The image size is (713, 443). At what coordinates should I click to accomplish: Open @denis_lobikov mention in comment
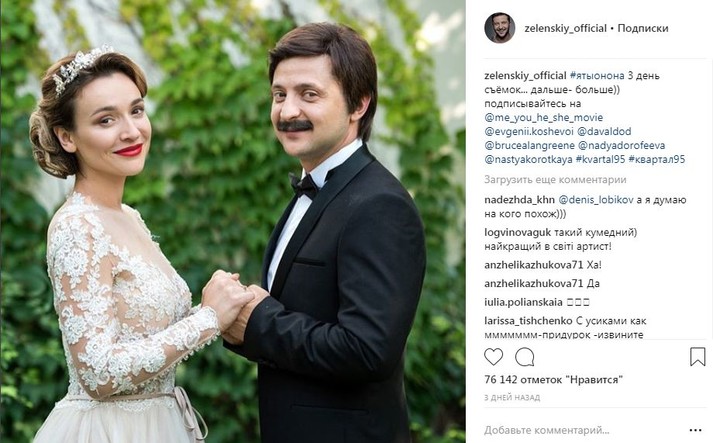pos(596,200)
